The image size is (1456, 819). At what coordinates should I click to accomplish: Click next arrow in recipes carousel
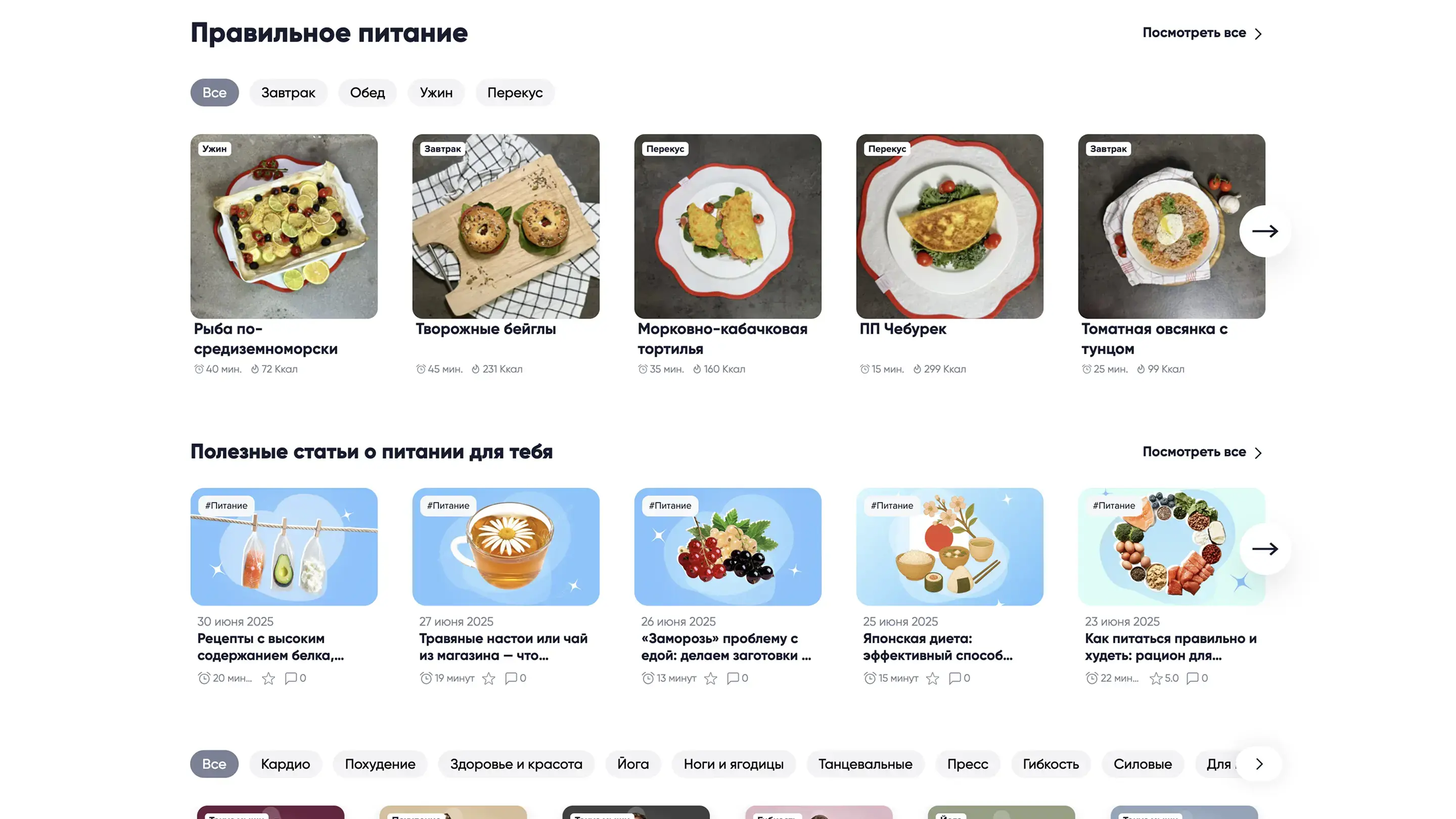click(x=1265, y=231)
